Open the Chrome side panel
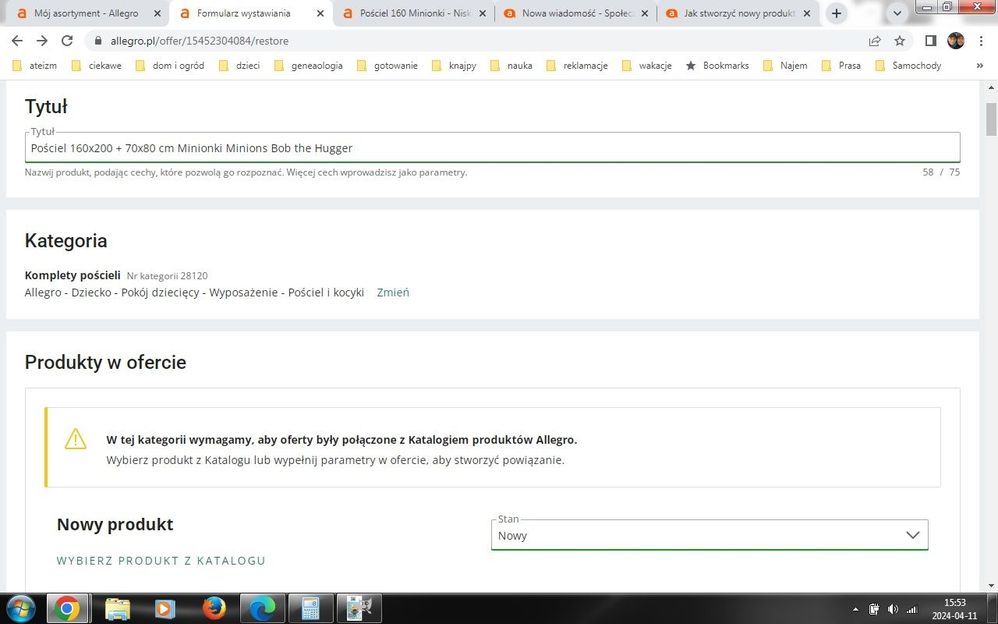The width and height of the screenshot is (998, 624). pyautogui.click(x=931, y=41)
